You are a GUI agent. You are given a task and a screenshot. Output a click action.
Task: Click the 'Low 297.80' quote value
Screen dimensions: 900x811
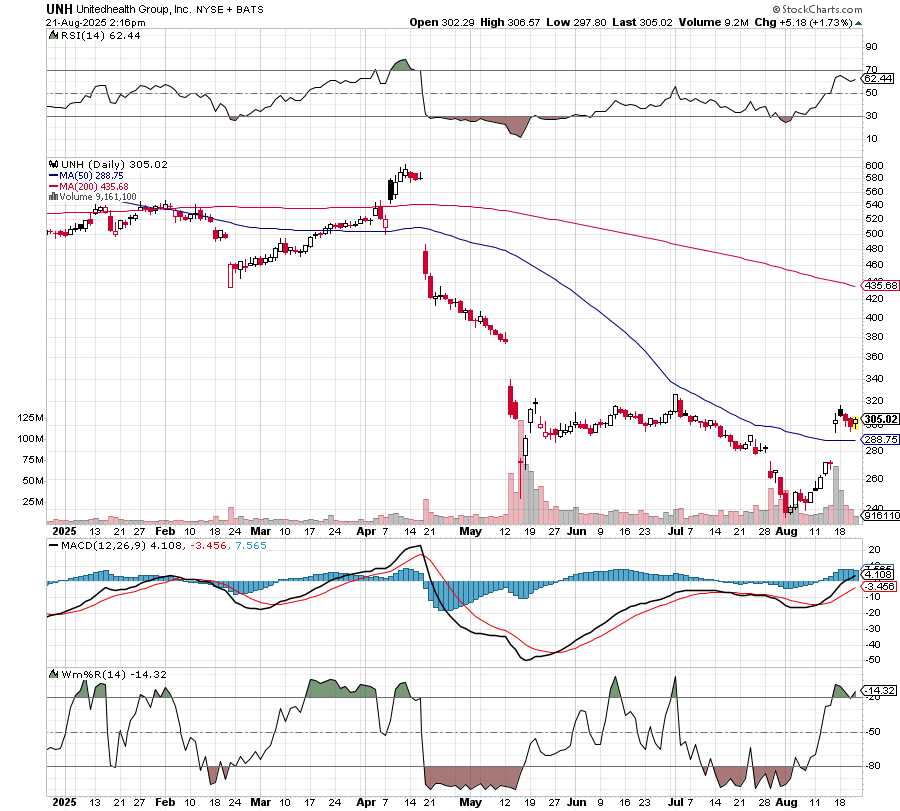click(x=576, y=22)
